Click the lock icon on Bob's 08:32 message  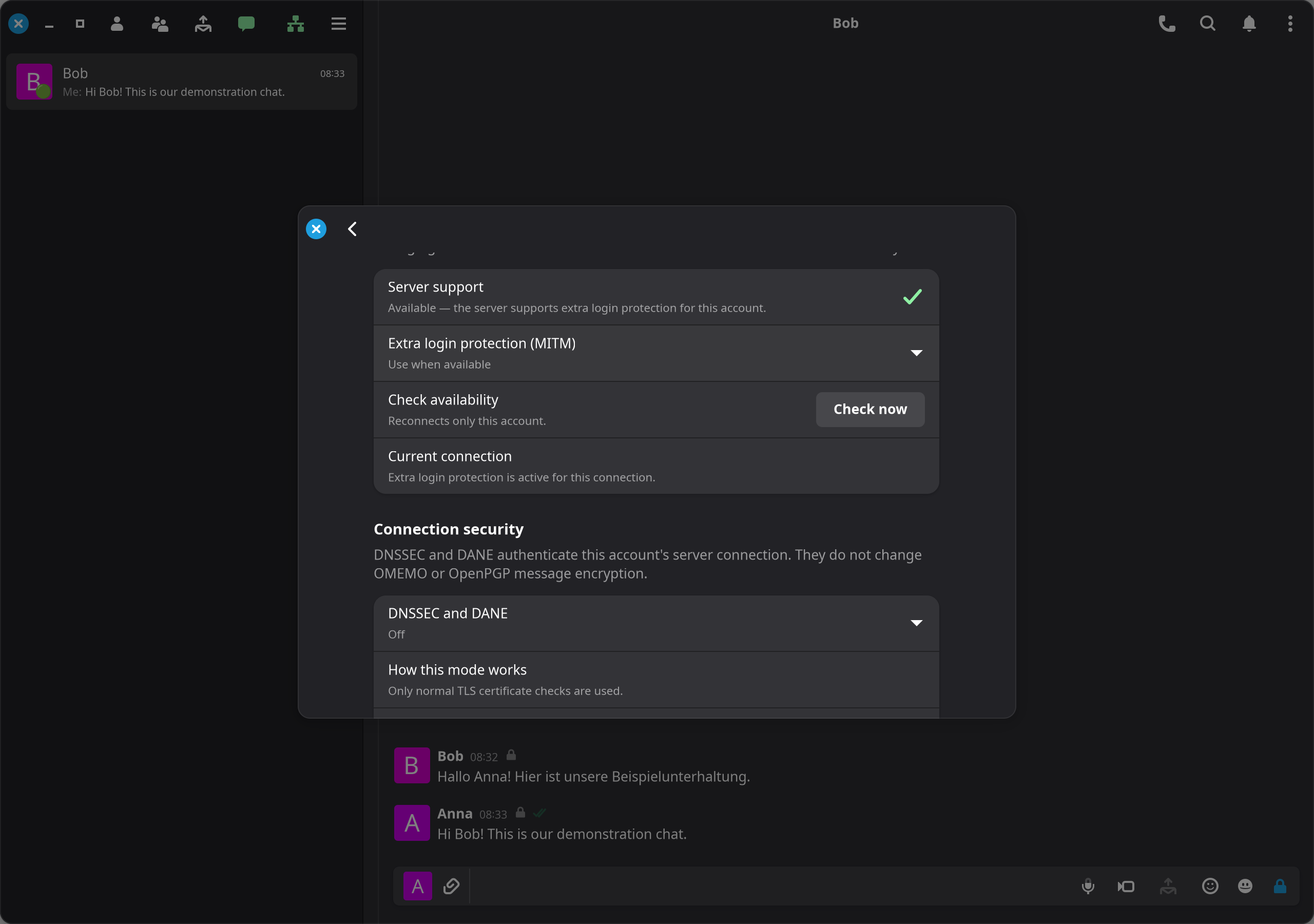tap(511, 755)
